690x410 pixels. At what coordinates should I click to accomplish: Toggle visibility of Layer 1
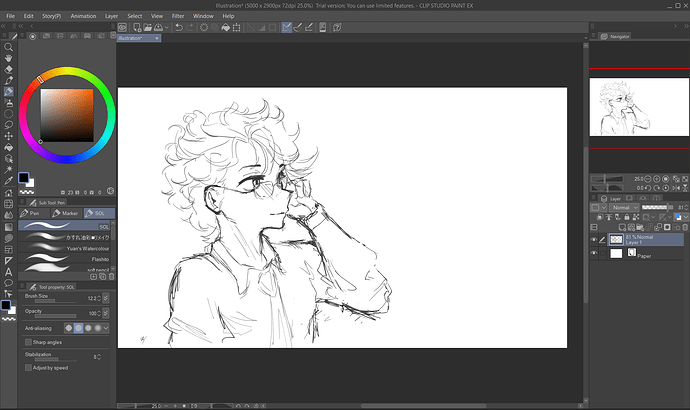click(594, 240)
